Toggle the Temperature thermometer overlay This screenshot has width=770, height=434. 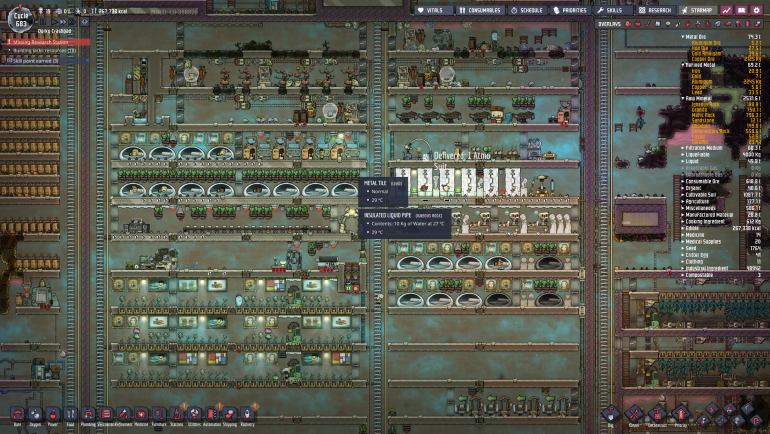coord(648,24)
